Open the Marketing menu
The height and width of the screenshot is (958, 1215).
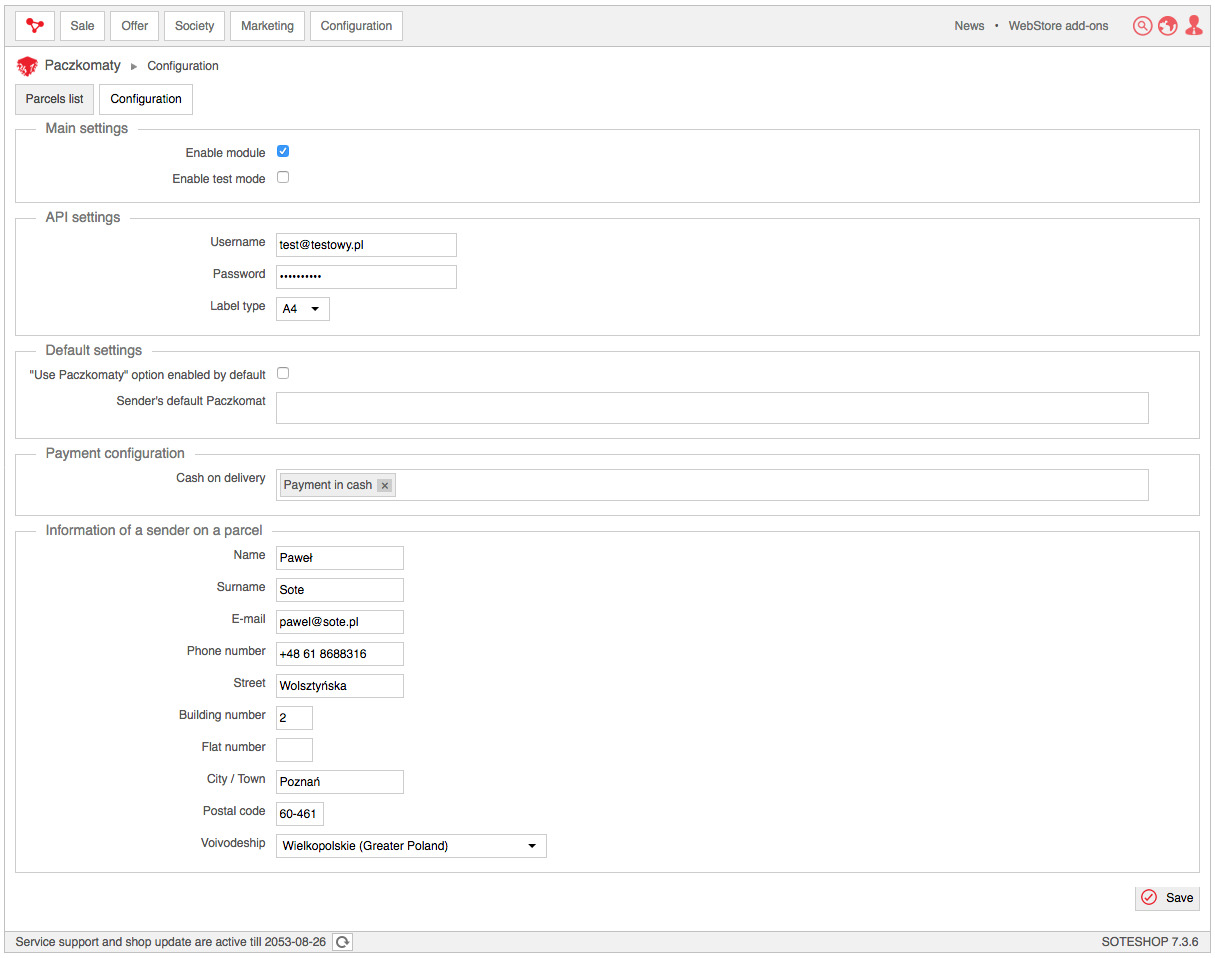tap(268, 26)
